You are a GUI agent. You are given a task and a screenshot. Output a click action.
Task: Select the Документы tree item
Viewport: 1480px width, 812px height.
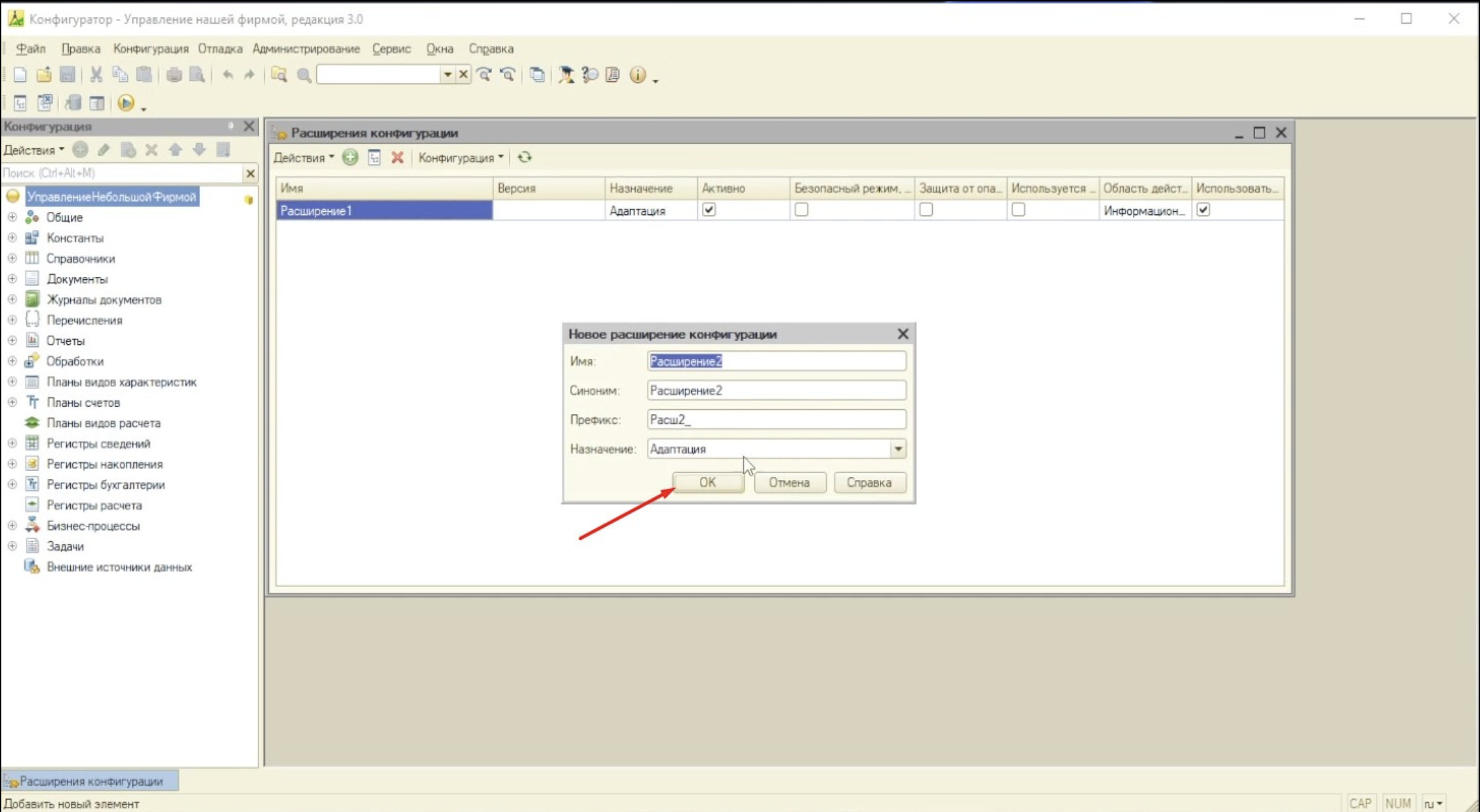pyautogui.click(x=77, y=279)
